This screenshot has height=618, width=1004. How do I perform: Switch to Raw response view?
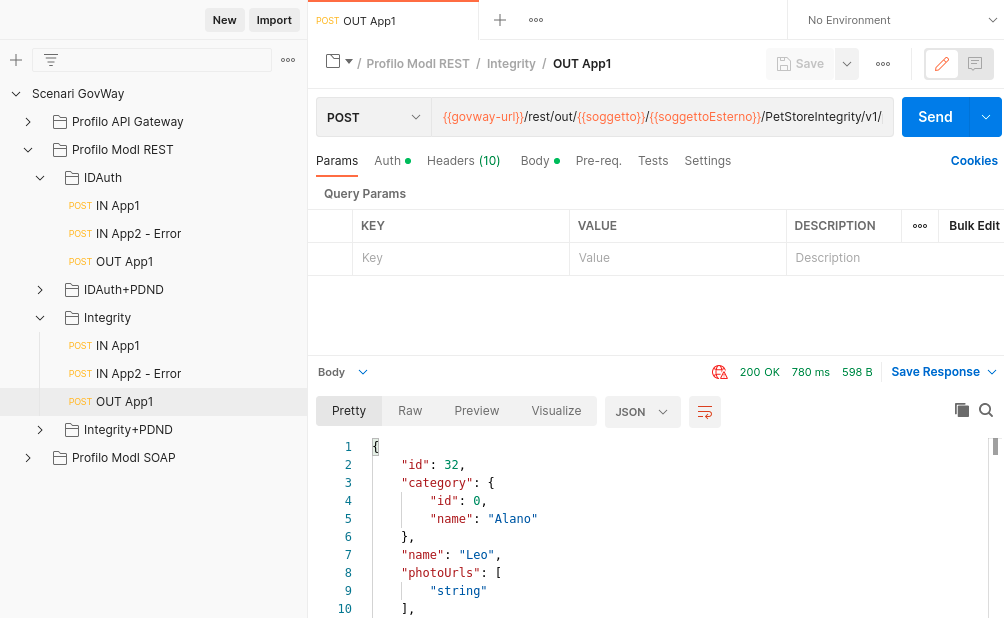click(410, 411)
